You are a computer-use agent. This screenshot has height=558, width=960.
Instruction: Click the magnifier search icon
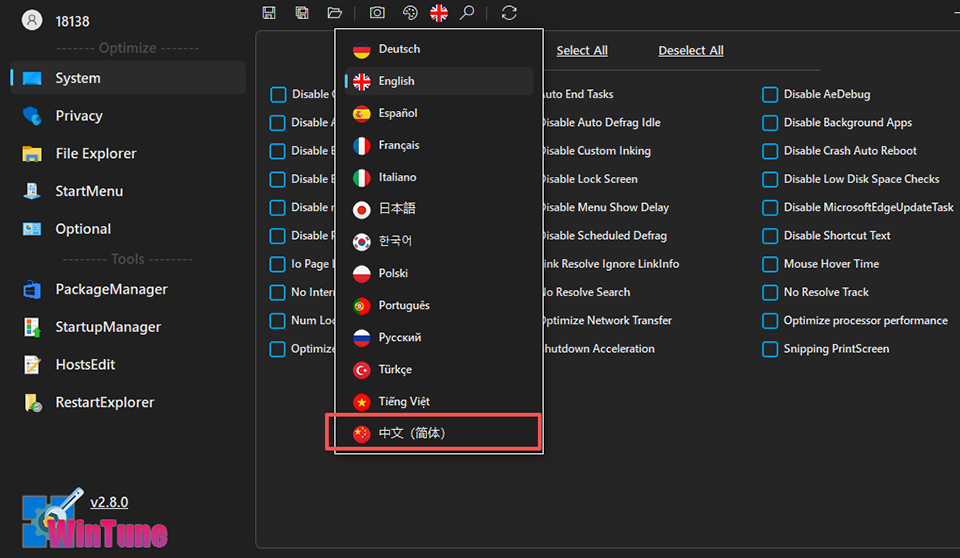467,13
